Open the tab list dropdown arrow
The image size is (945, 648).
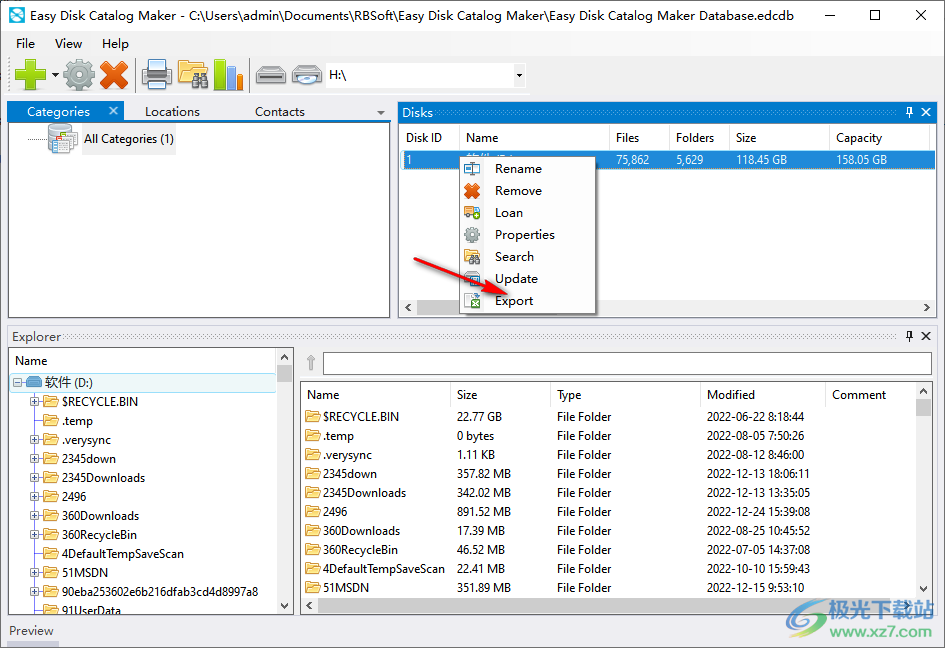(x=381, y=113)
